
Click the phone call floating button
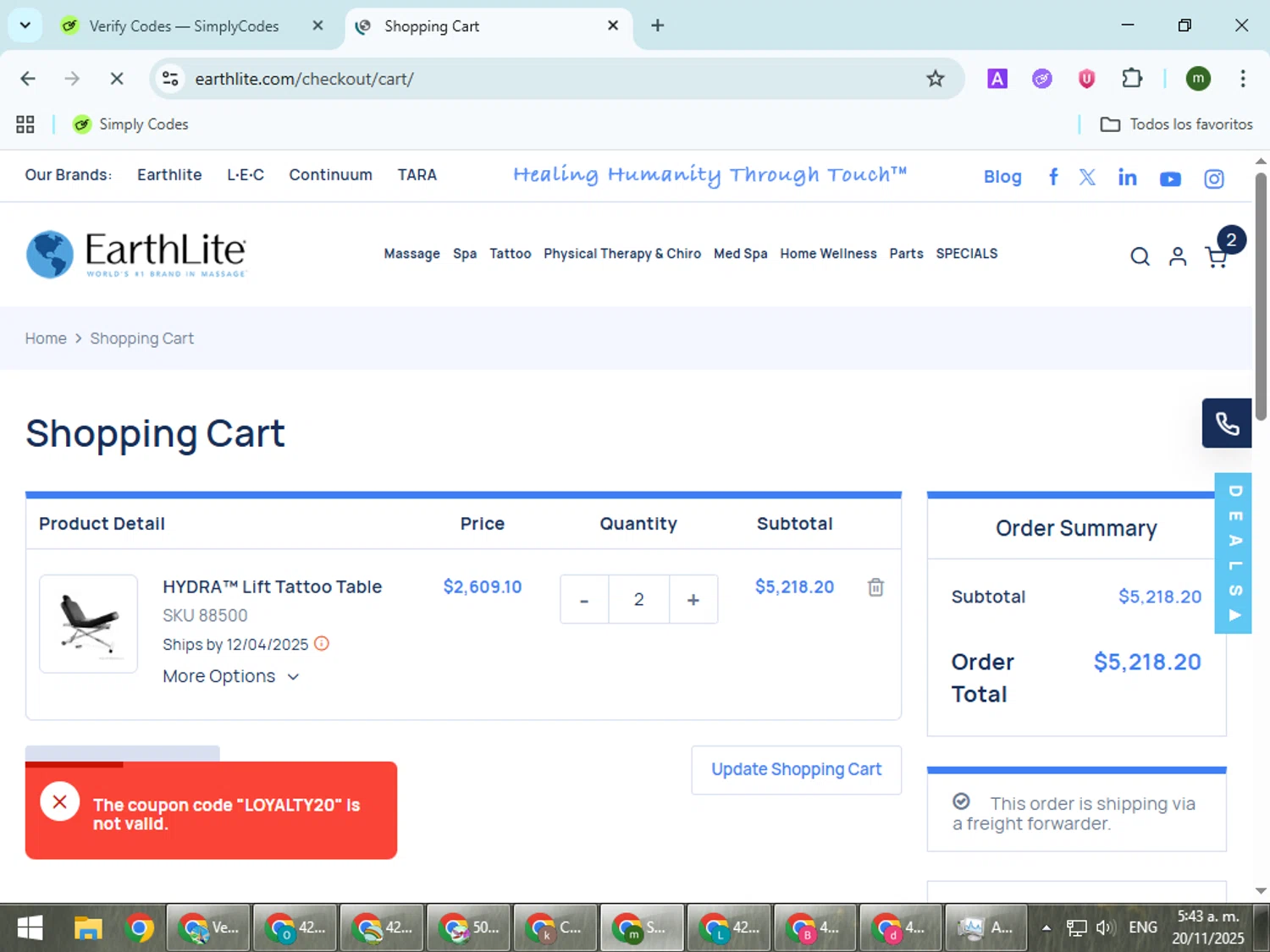click(1227, 423)
